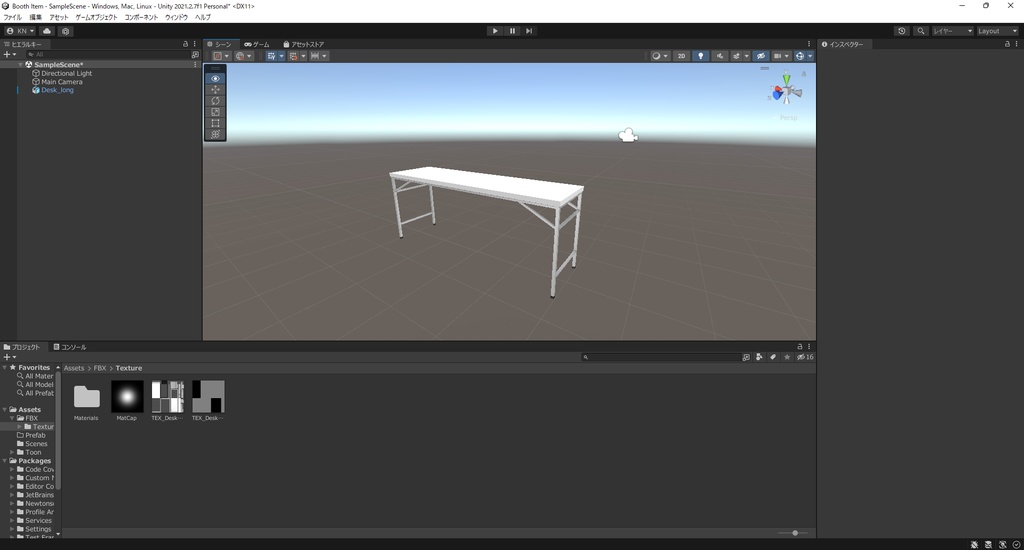Search by type in the Project panel
Viewport: 1024px width, 550px height.
point(759,357)
